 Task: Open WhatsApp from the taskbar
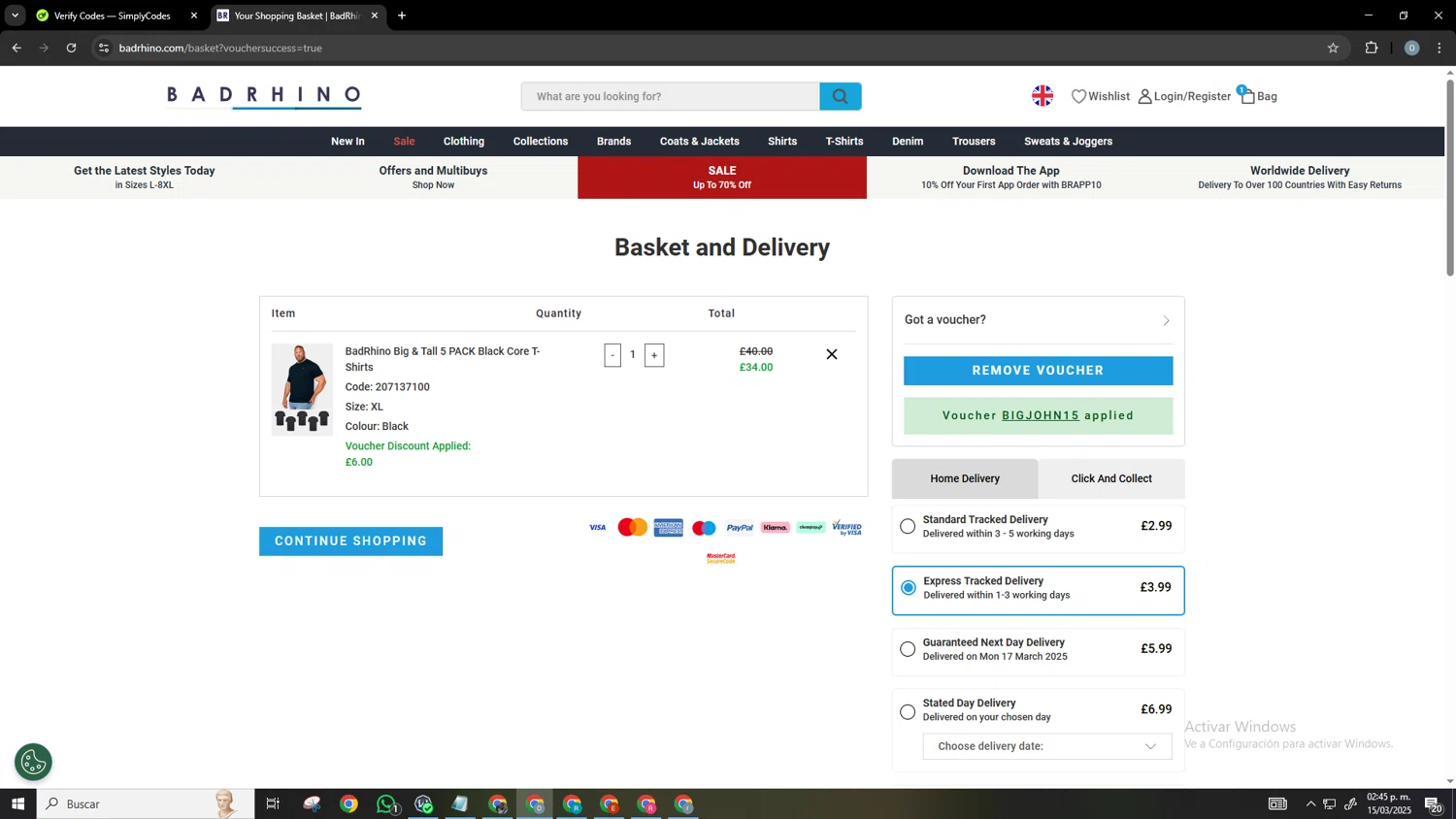point(386,803)
